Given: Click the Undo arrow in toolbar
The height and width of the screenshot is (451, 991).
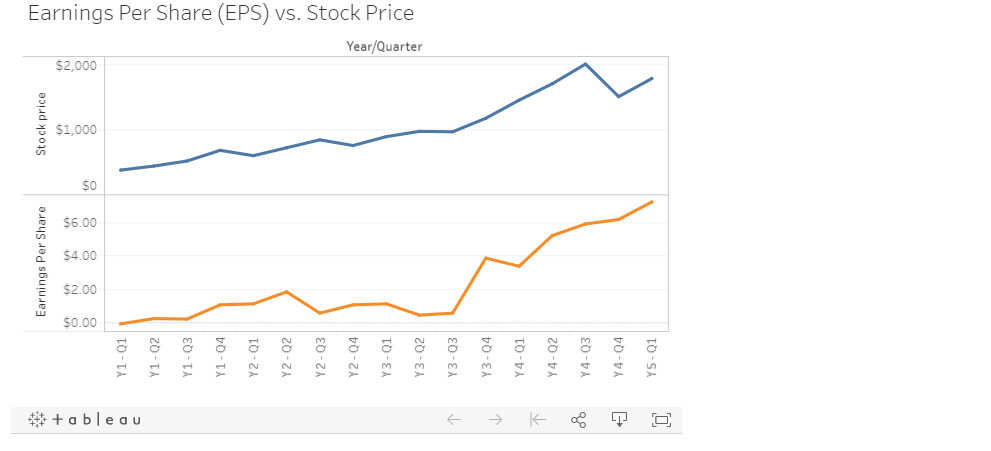Looking at the screenshot, I should [x=454, y=420].
